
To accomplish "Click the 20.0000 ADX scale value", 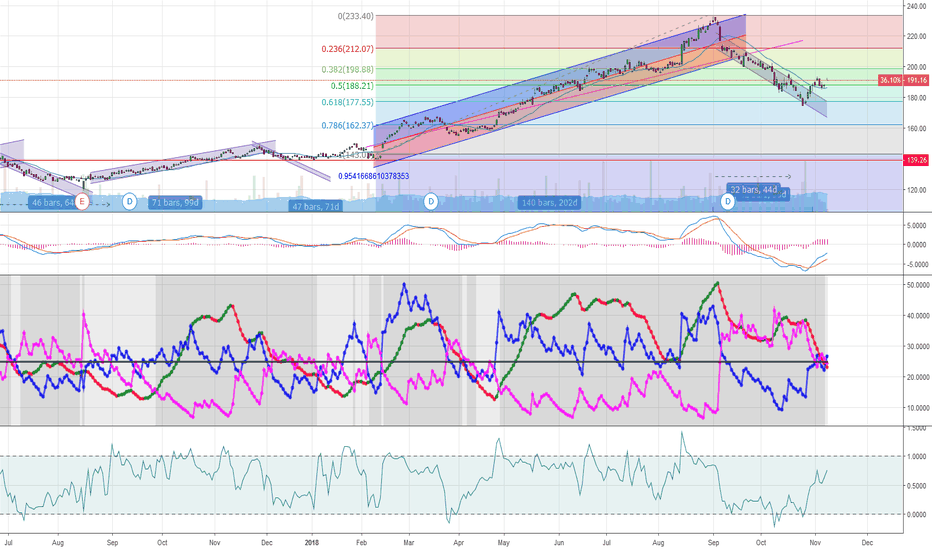I will [x=916, y=377].
